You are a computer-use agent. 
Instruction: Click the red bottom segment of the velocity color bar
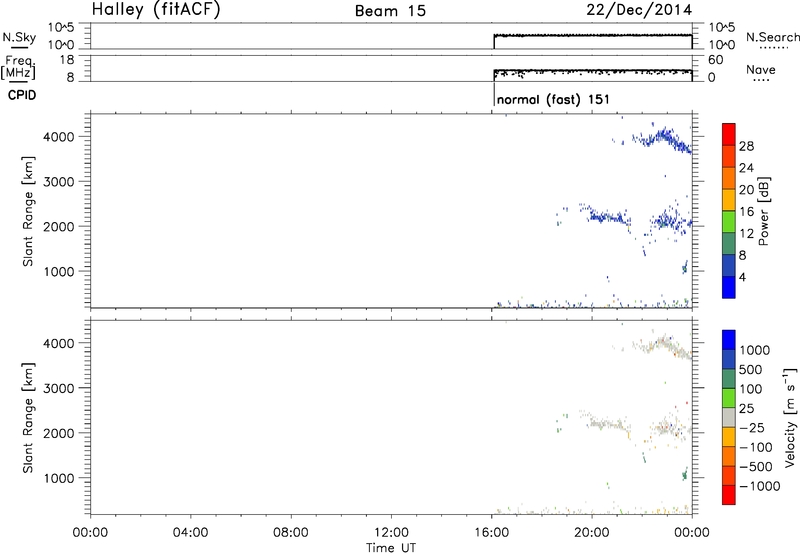pos(729,495)
